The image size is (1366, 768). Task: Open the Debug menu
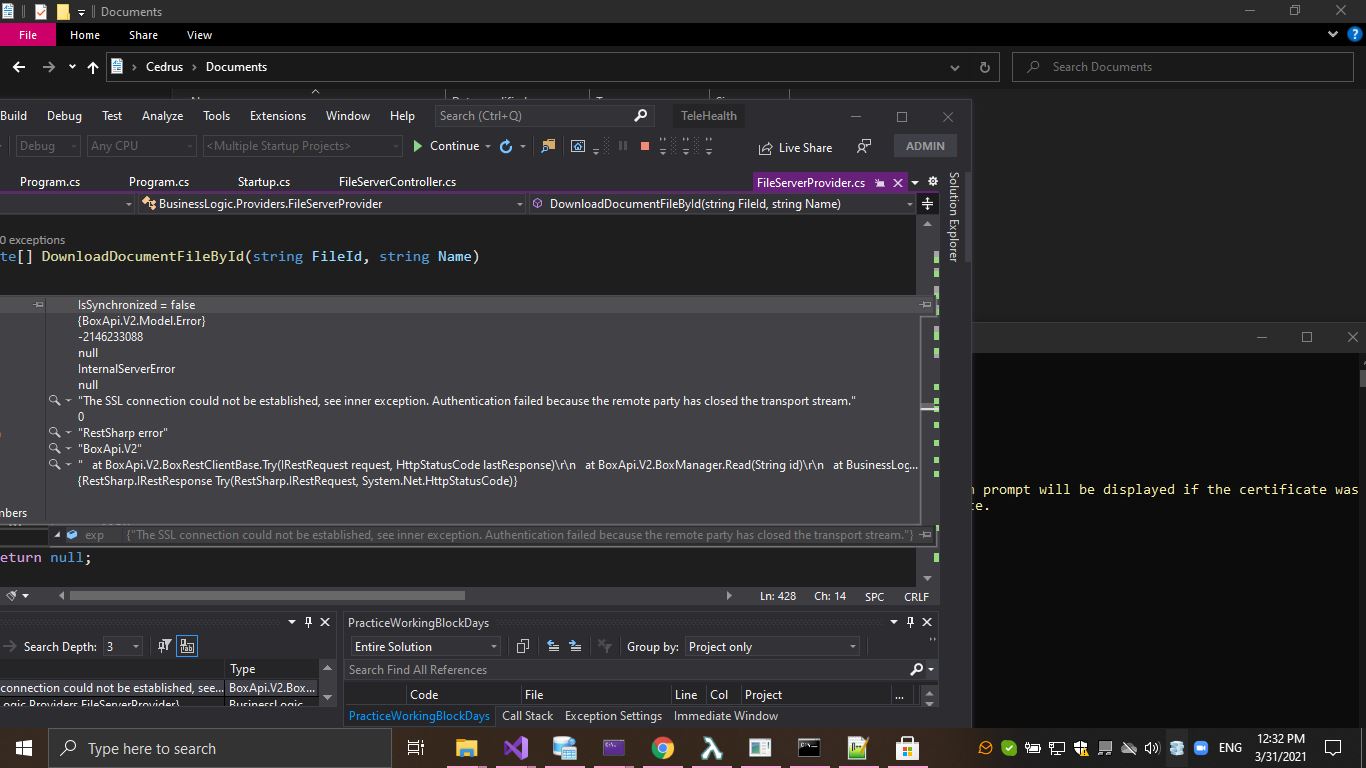(64, 116)
